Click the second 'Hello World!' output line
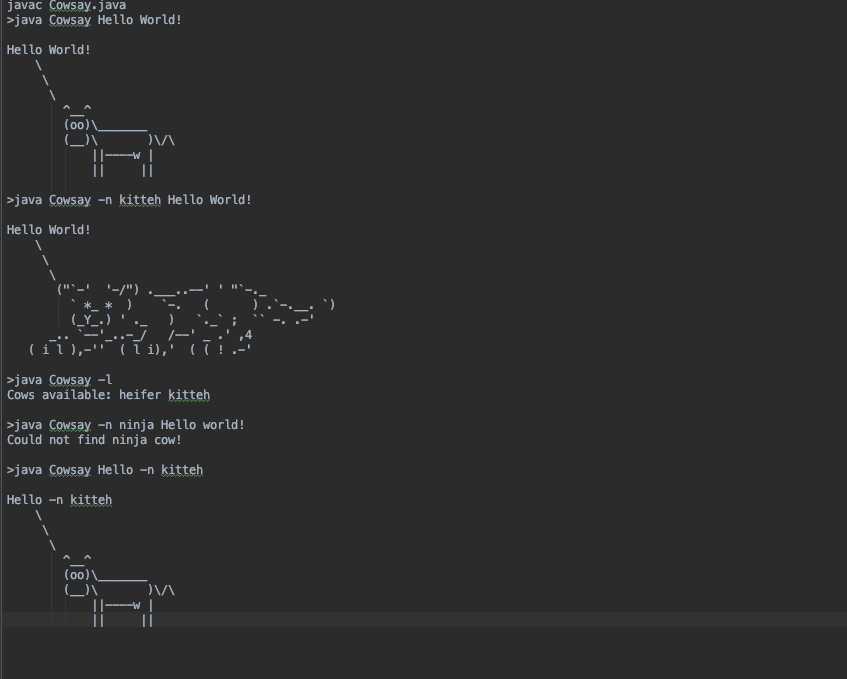The image size is (847, 679). 49,230
